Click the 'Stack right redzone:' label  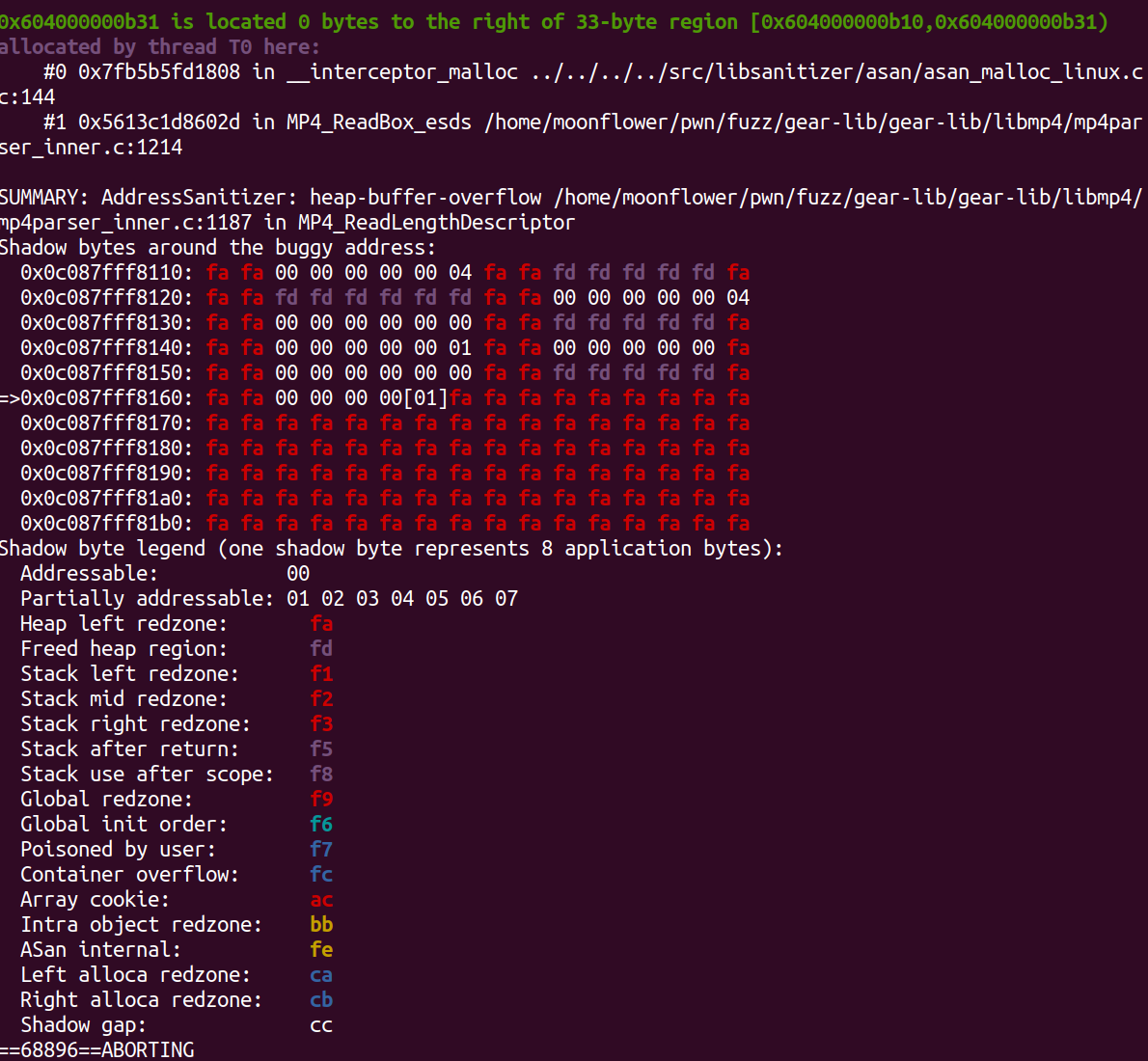[135, 724]
